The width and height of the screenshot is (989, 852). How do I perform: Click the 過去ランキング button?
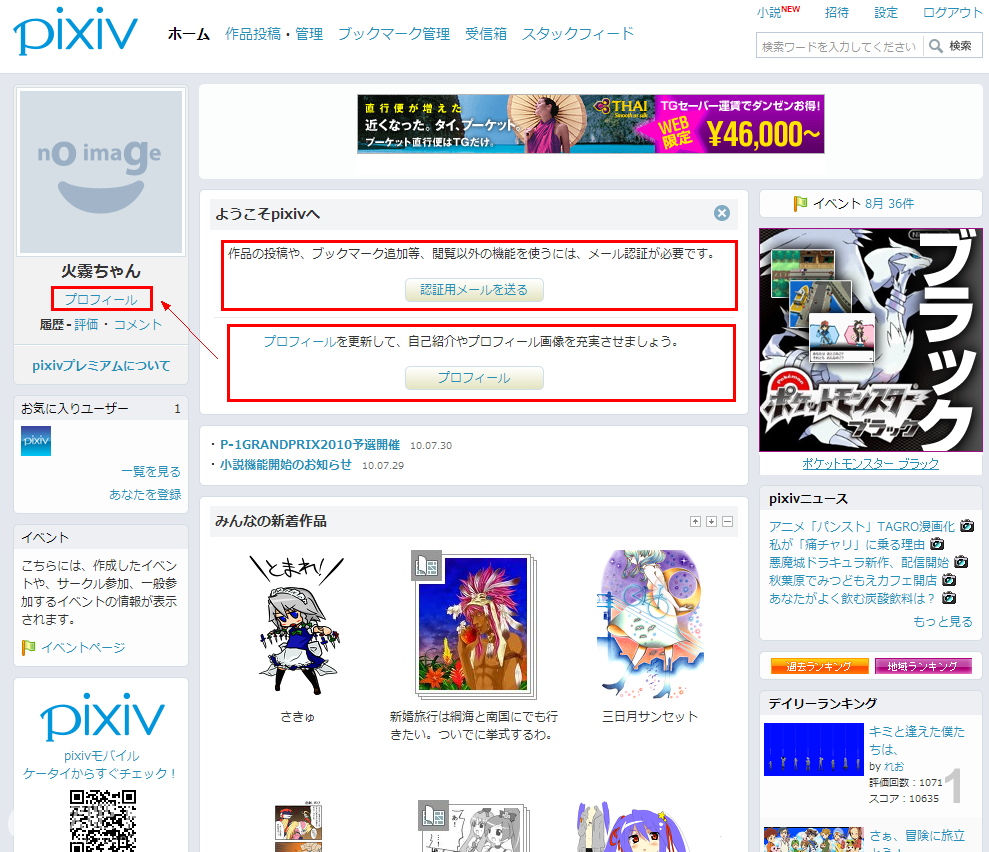click(x=819, y=666)
